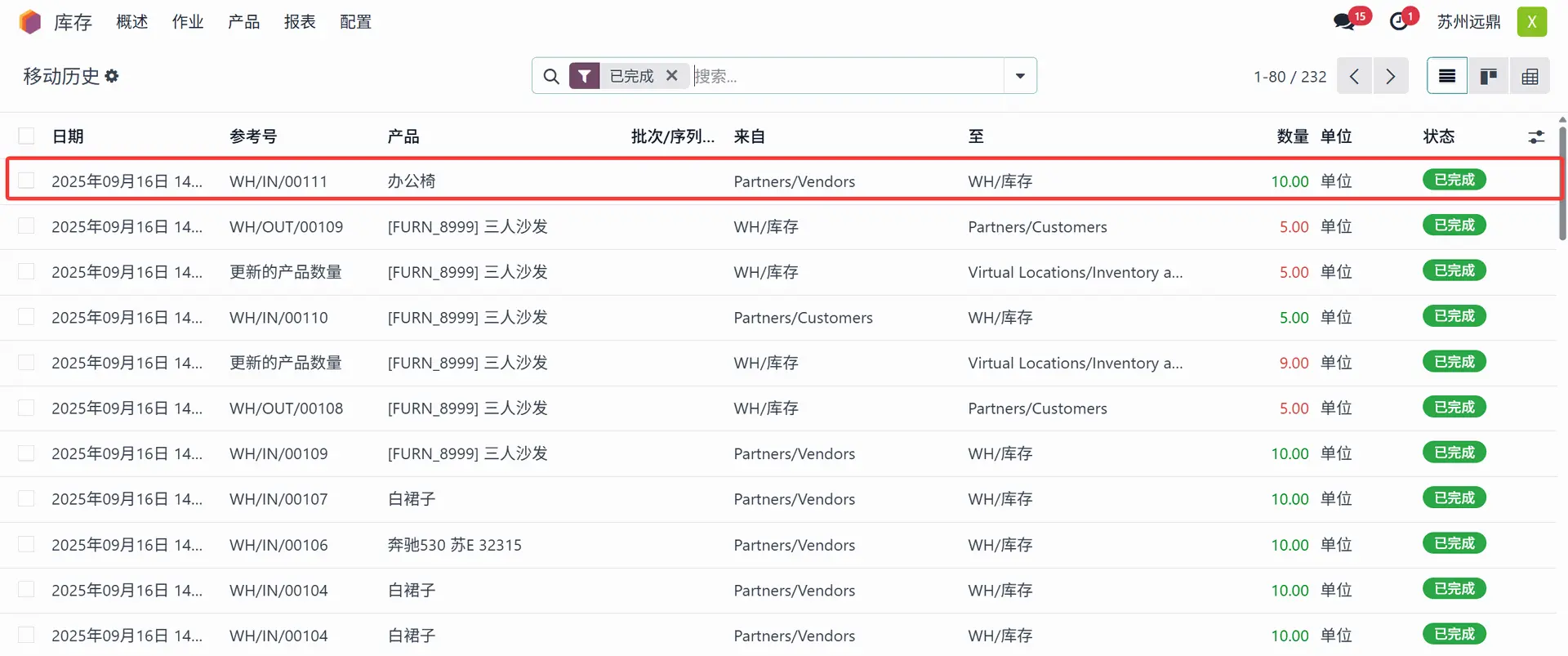Screen dimensions: 1568x656
Task: Open the activities clock icon
Action: click(x=1399, y=22)
